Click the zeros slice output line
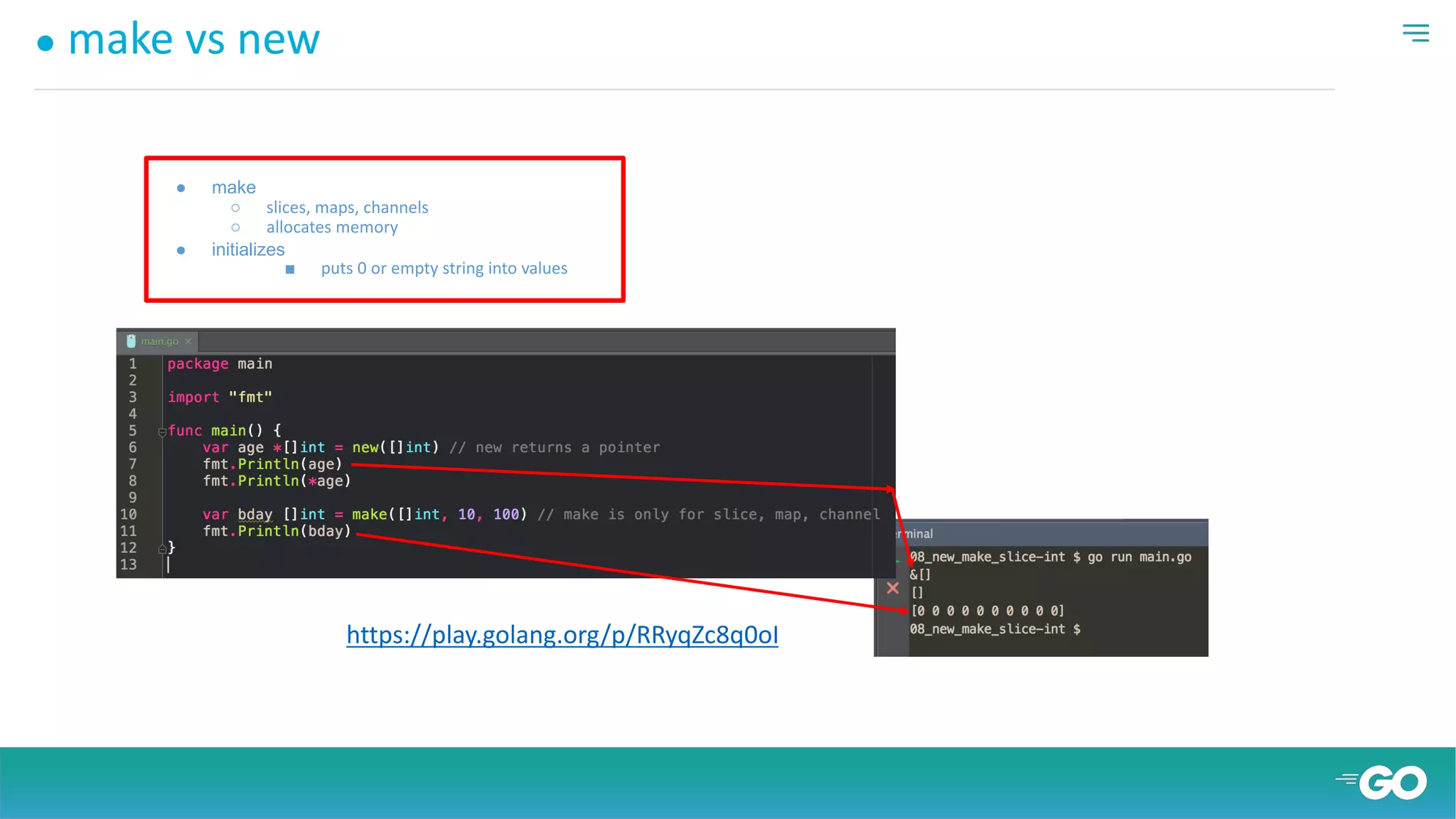This screenshot has height=819, width=1456. [987, 611]
